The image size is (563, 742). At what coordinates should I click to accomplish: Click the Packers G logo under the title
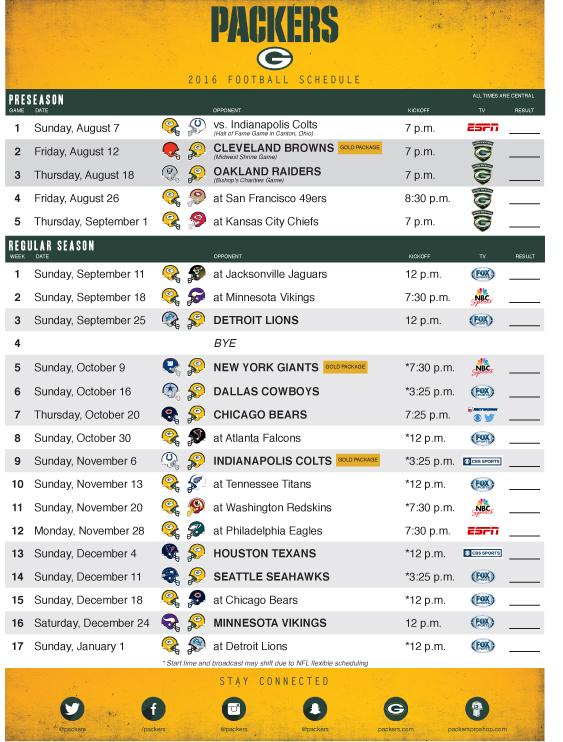pos(274,59)
